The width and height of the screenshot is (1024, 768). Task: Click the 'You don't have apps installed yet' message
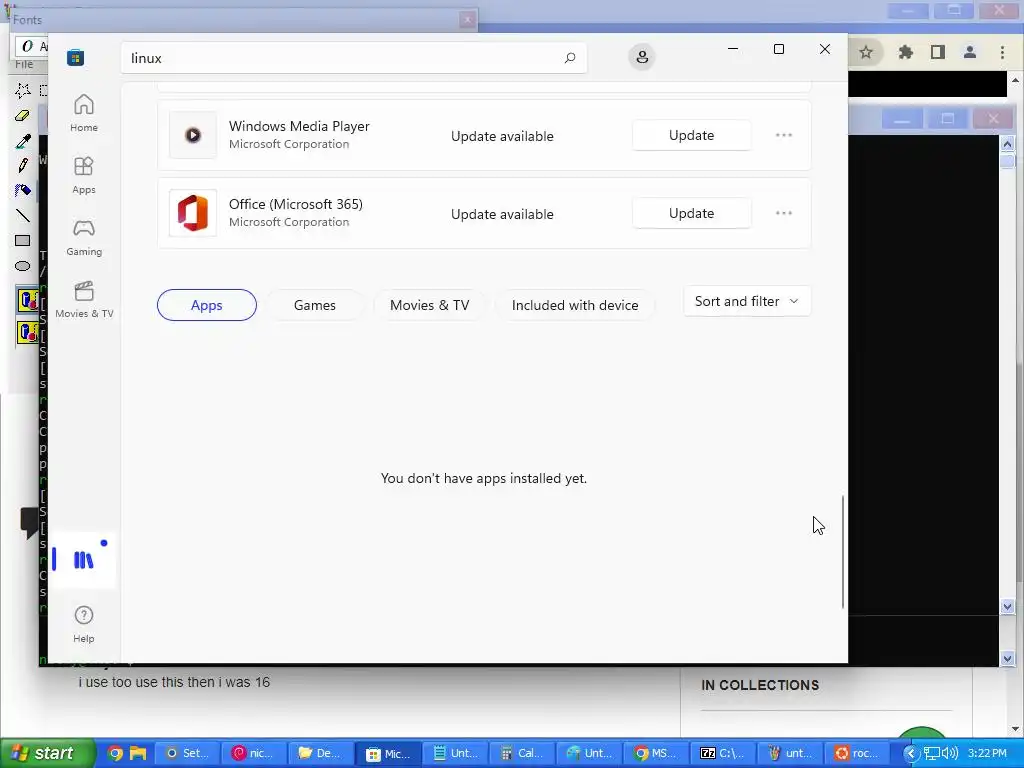[x=484, y=478]
